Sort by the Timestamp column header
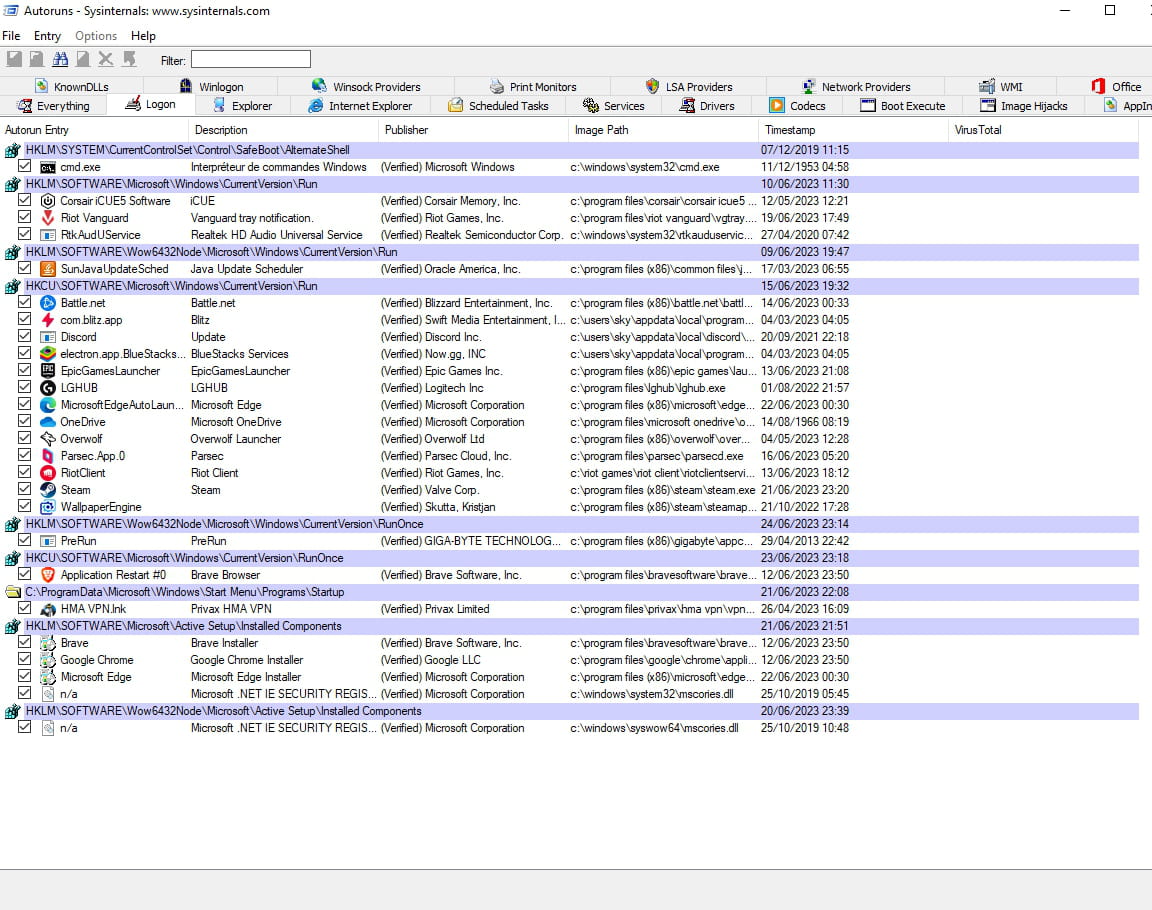This screenshot has width=1152, height=910. 854,130
